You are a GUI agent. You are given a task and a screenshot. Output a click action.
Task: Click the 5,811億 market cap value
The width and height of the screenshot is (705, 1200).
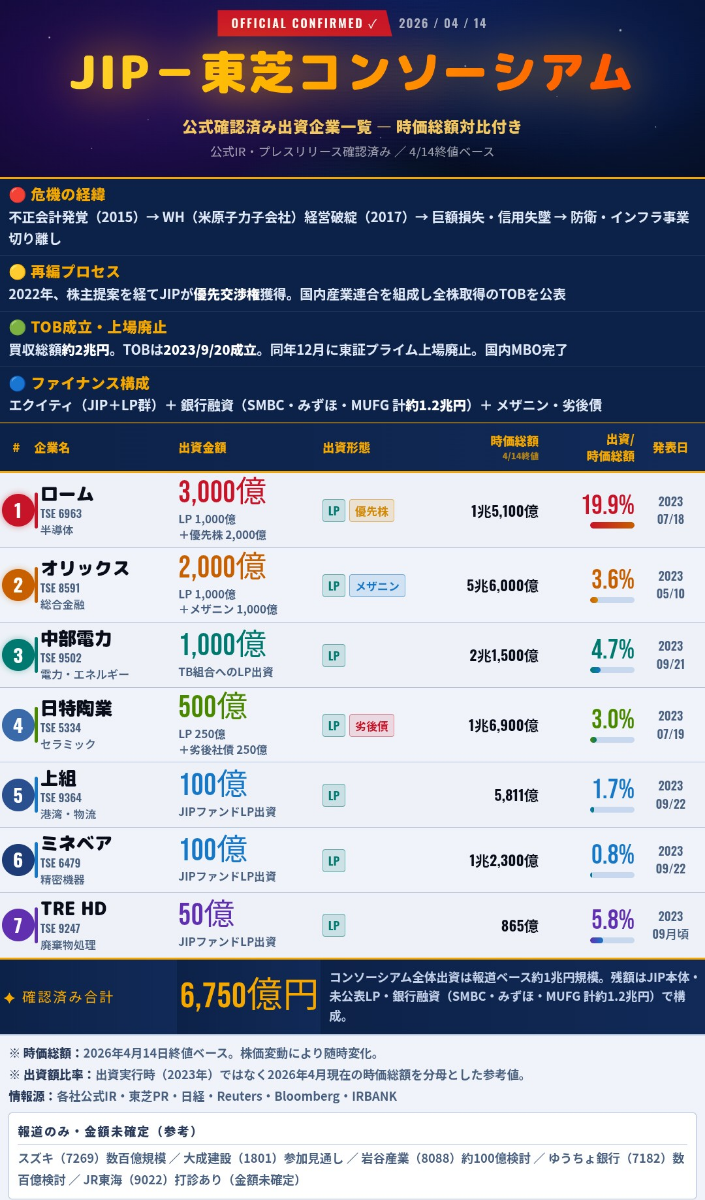516,796
